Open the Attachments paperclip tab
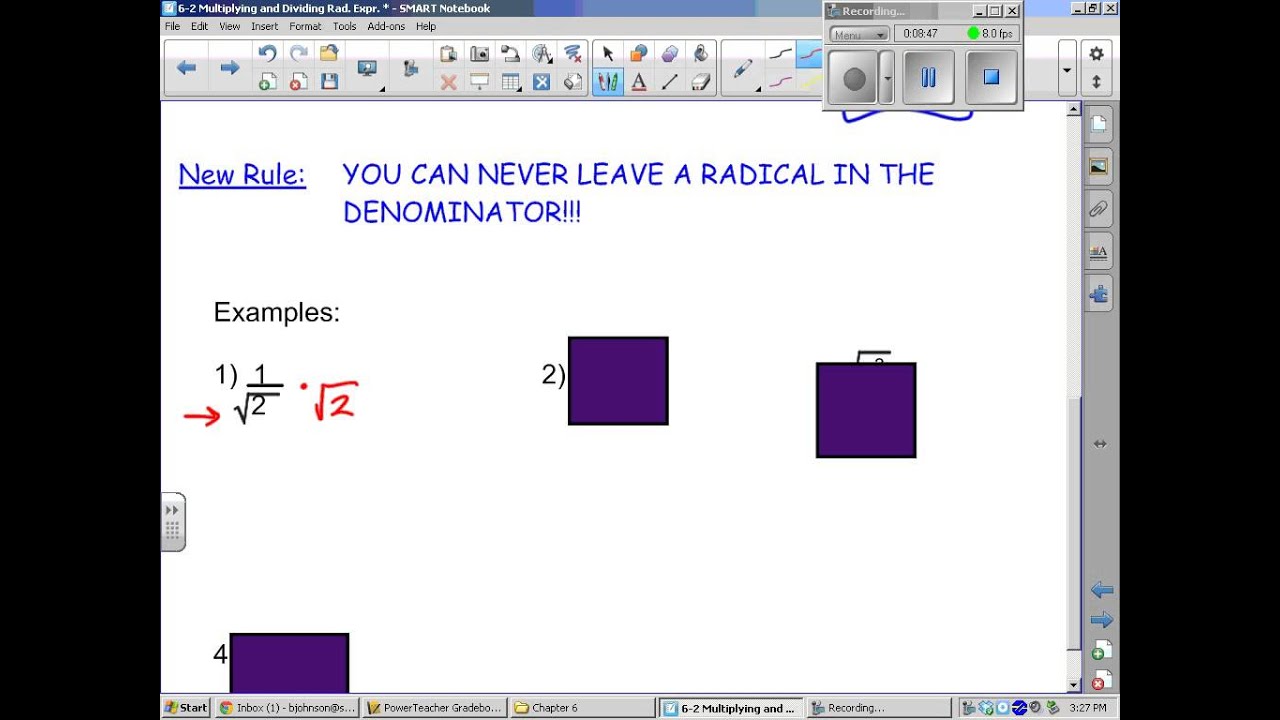Screen dimensions: 1280x720 [1099, 209]
